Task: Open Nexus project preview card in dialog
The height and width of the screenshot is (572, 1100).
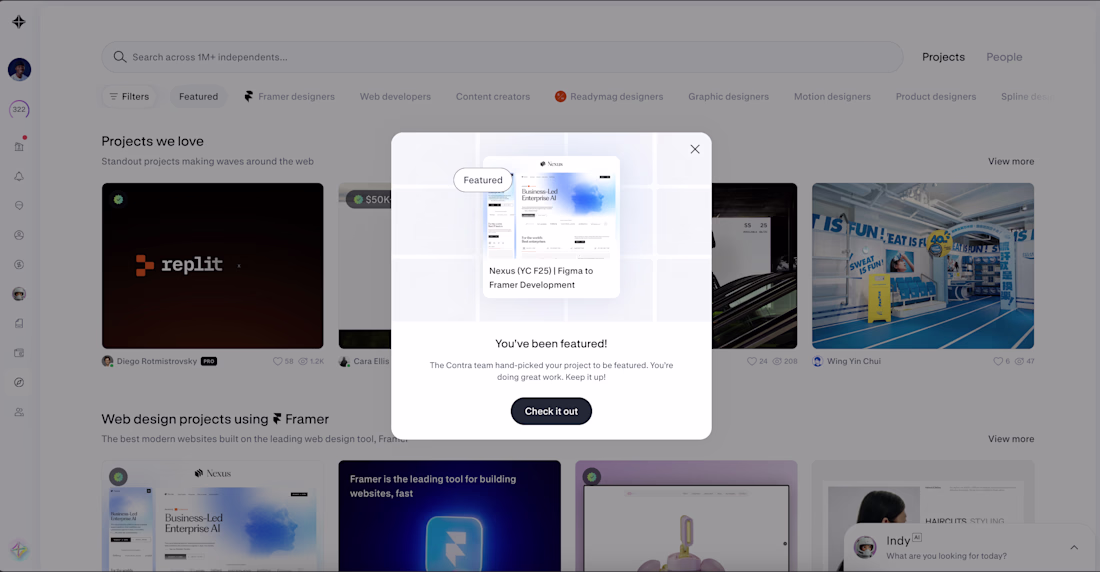Action: click(x=551, y=227)
